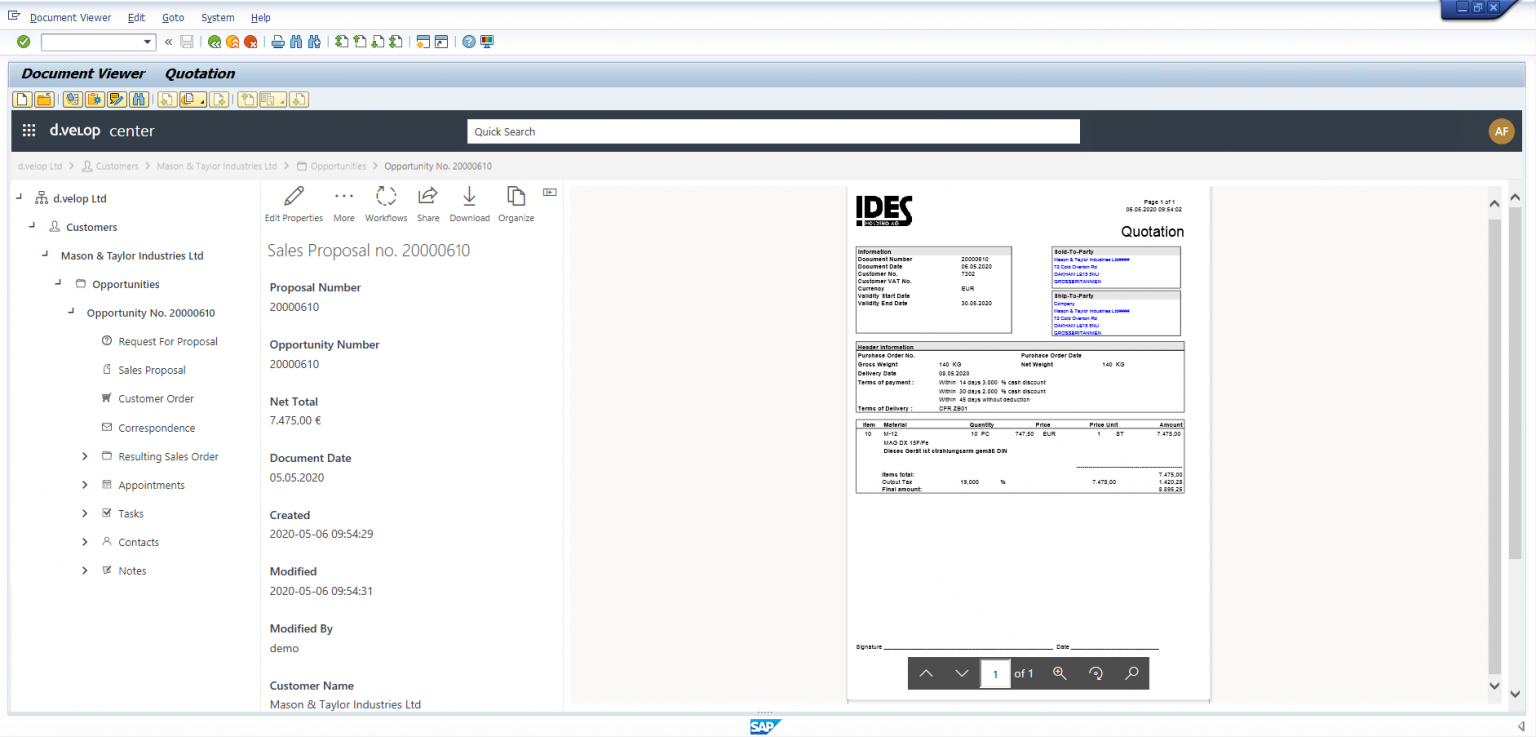Collapse Opportunity No. 20000610 node
Screen dimensions: 1536x737
pyautogui.click(x=71, y=312)
